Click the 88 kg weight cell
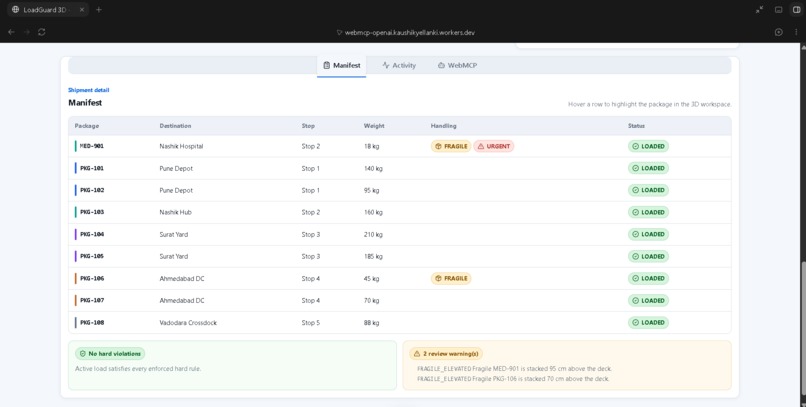Viewport: 806px width, 407px height. pyautogui.click(x=371, y=323)
